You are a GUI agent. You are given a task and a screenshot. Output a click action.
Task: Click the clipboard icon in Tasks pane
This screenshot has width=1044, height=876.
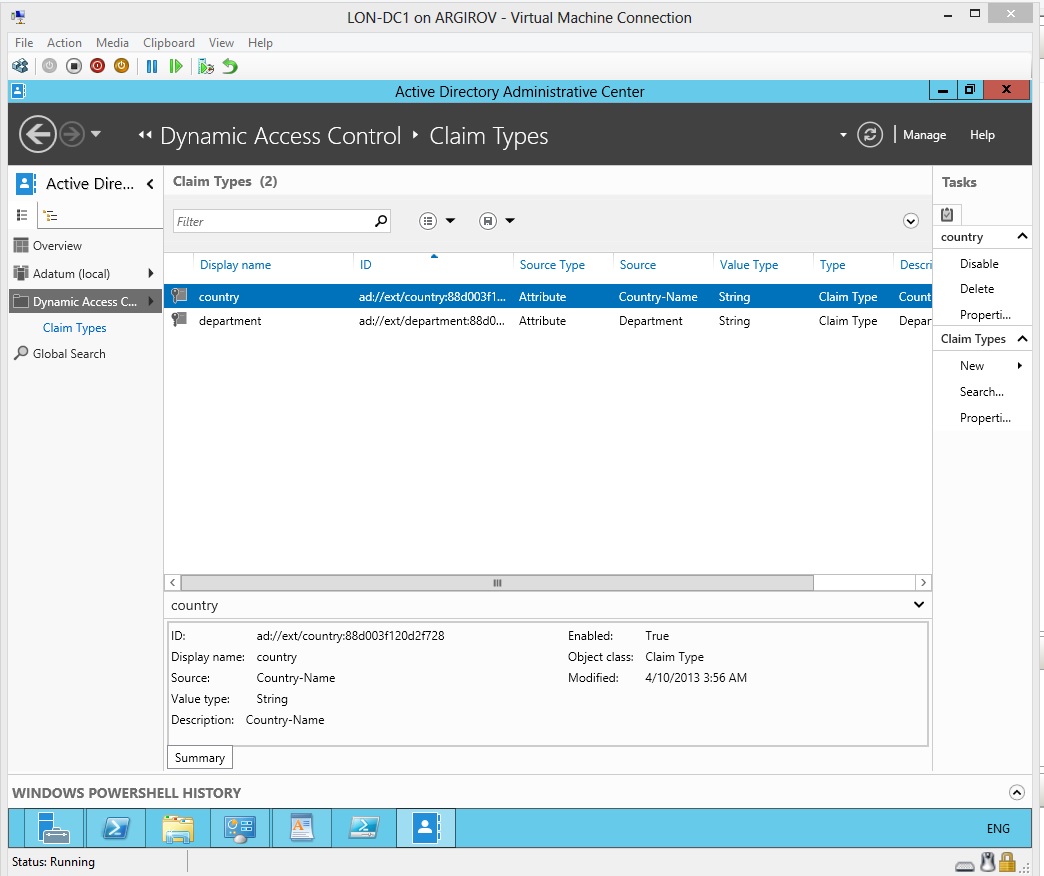tap(947, 214)
